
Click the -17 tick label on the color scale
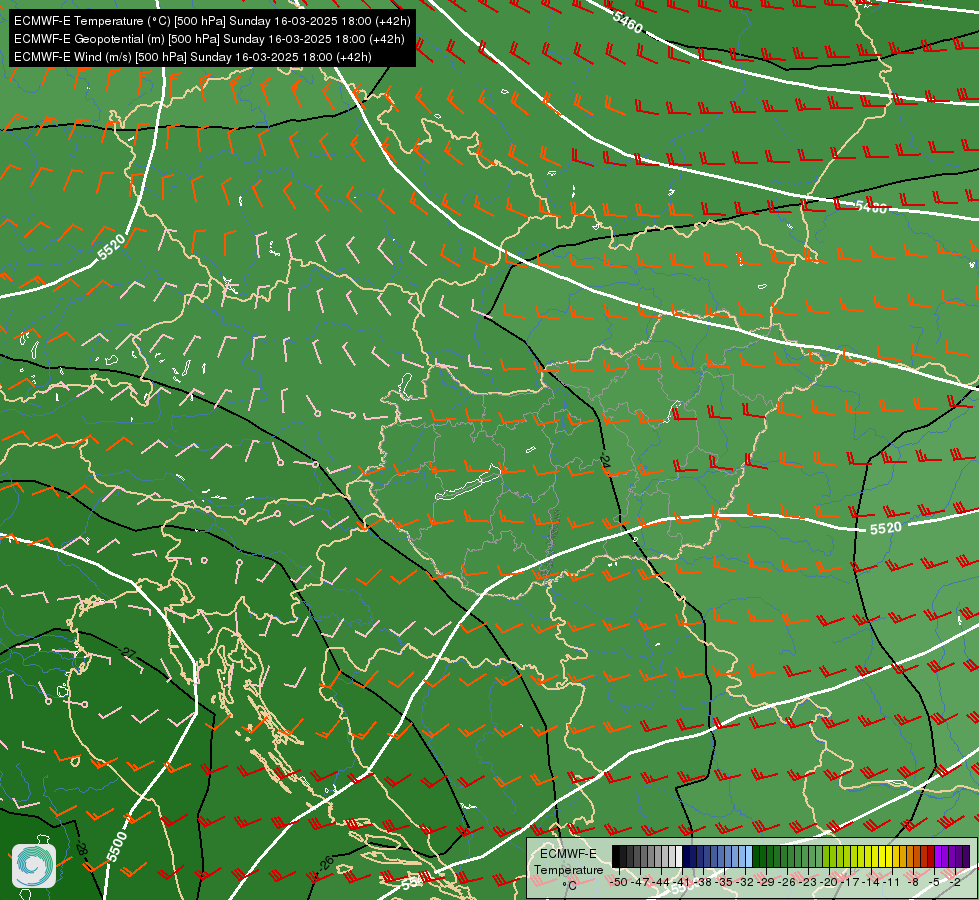pyautogui.click(x=850, y=882)
